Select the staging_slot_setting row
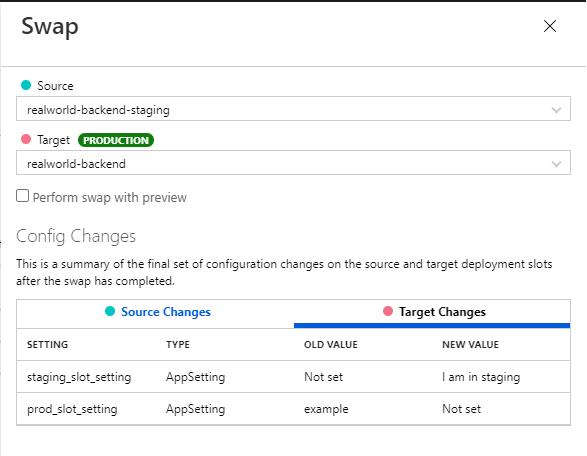Image resolution: width=587 pixels, height=456 pixels. [x=293, y=377]
